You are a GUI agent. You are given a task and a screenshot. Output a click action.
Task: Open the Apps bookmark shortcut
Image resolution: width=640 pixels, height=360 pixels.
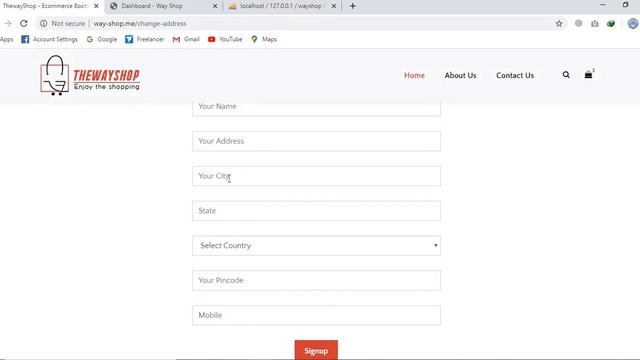[x=7, y=39]
